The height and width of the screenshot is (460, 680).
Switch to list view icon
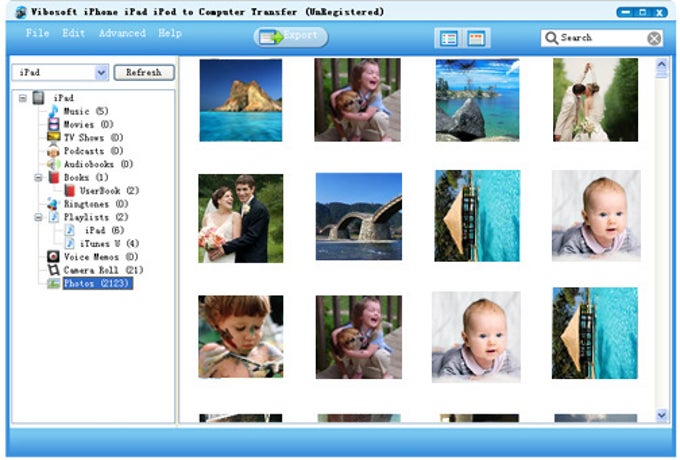[449, 39]
